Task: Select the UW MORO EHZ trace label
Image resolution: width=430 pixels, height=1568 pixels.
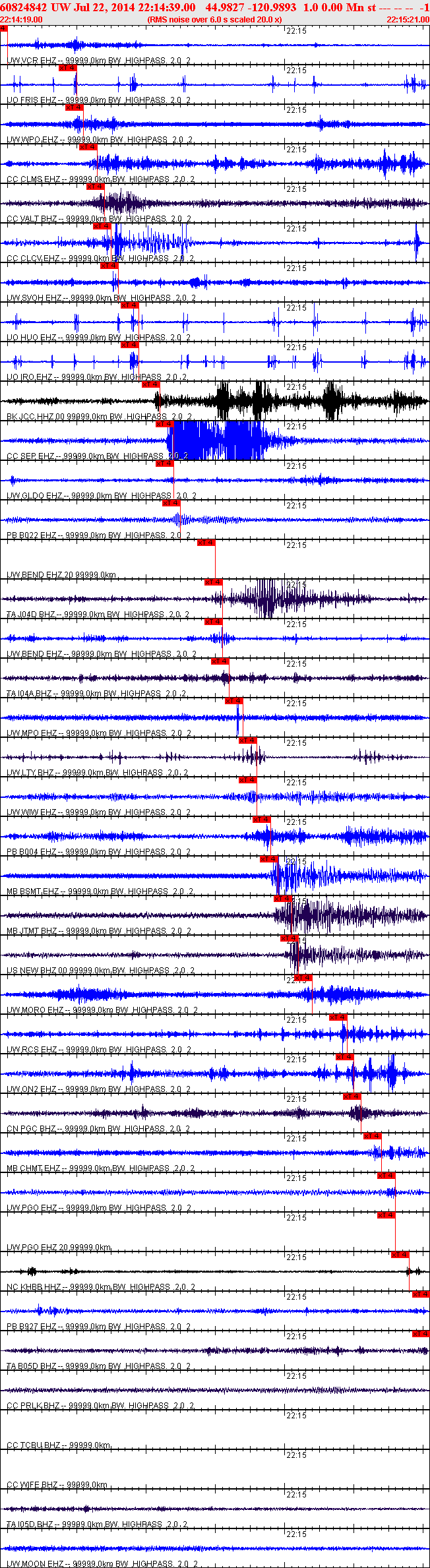Action: (102, 1010)
